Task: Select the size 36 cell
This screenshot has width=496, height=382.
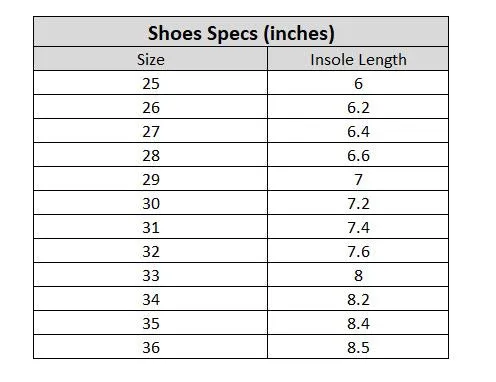Action: coord(151,347)
